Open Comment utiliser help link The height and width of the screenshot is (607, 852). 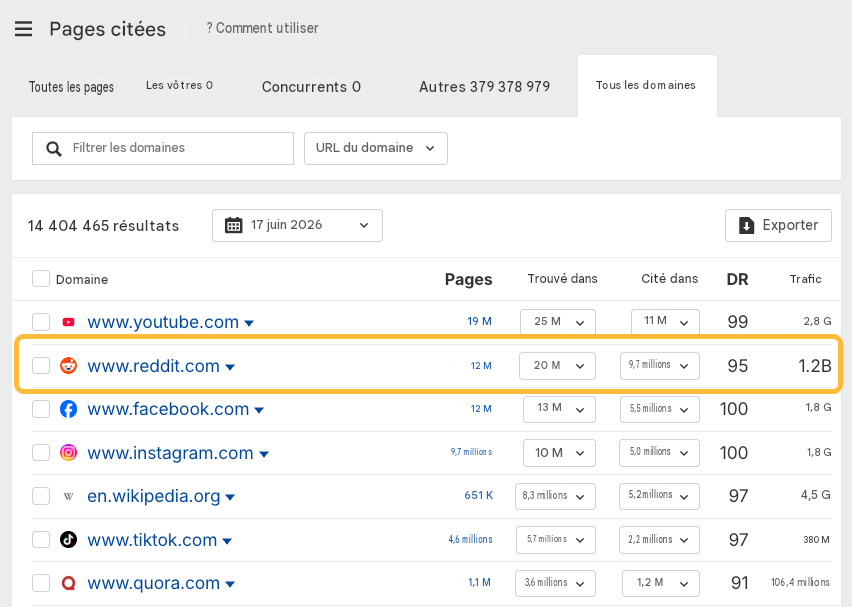point(262,28)
